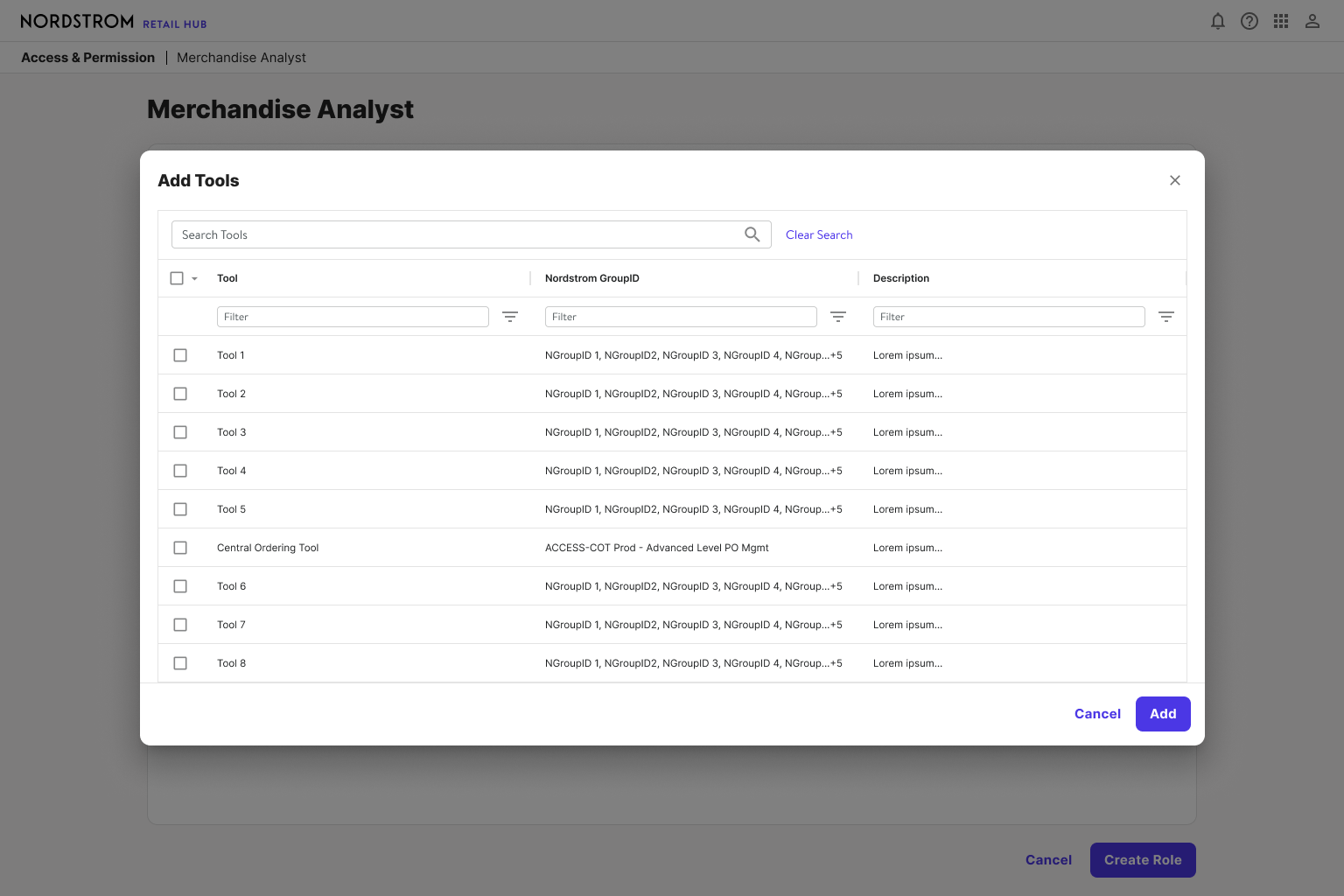Check the Central Ordering Tool checkbox

(180, 548)
